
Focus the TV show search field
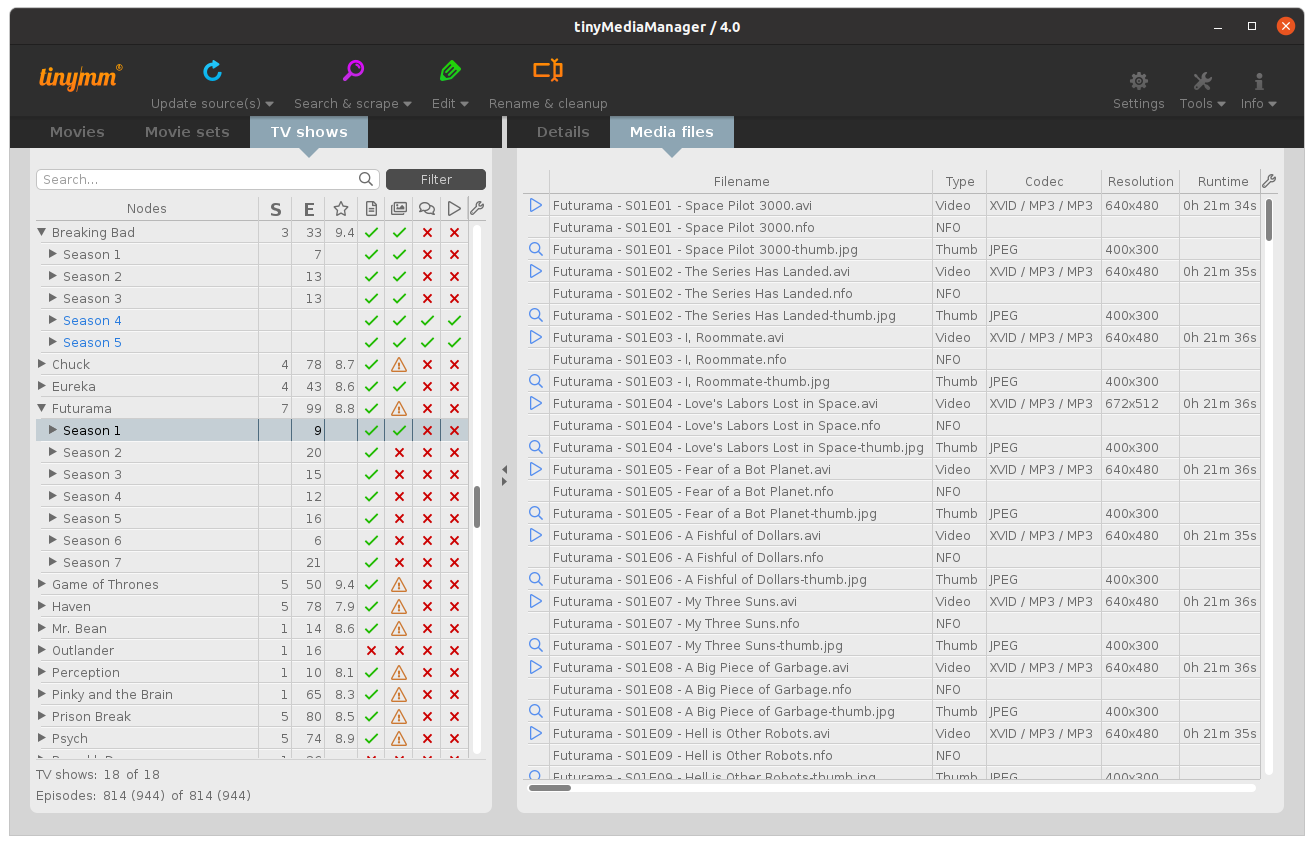point(198,179)
